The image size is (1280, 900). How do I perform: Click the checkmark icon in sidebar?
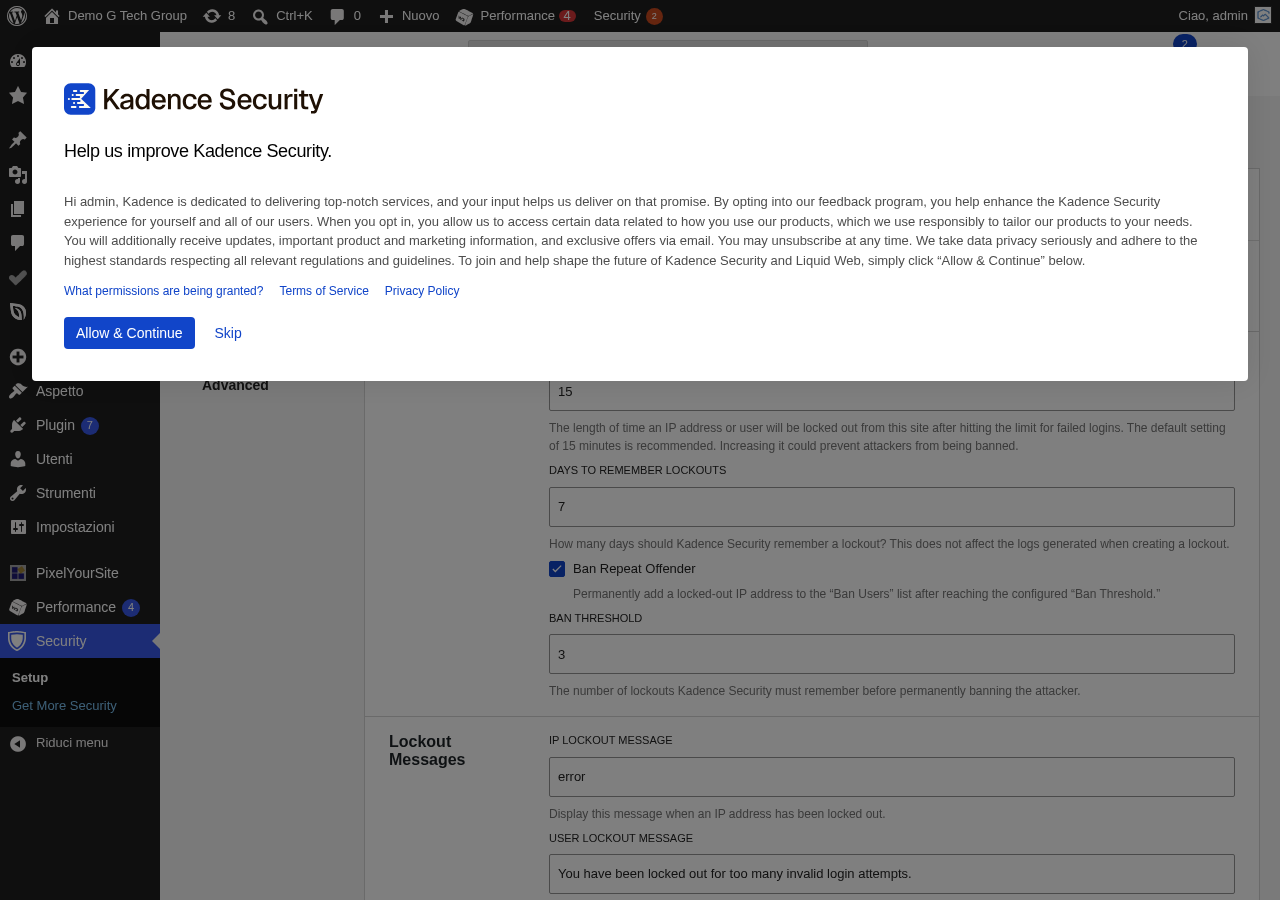coord(17,277)
